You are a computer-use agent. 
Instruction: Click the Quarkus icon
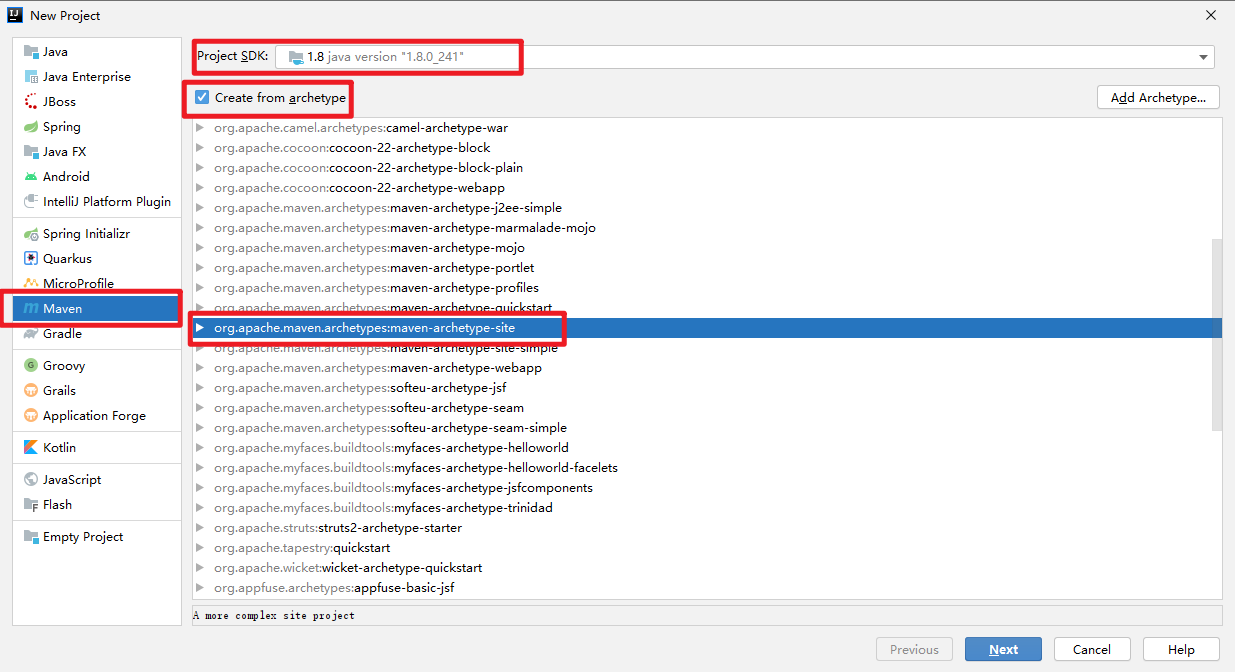coord(31,259)
